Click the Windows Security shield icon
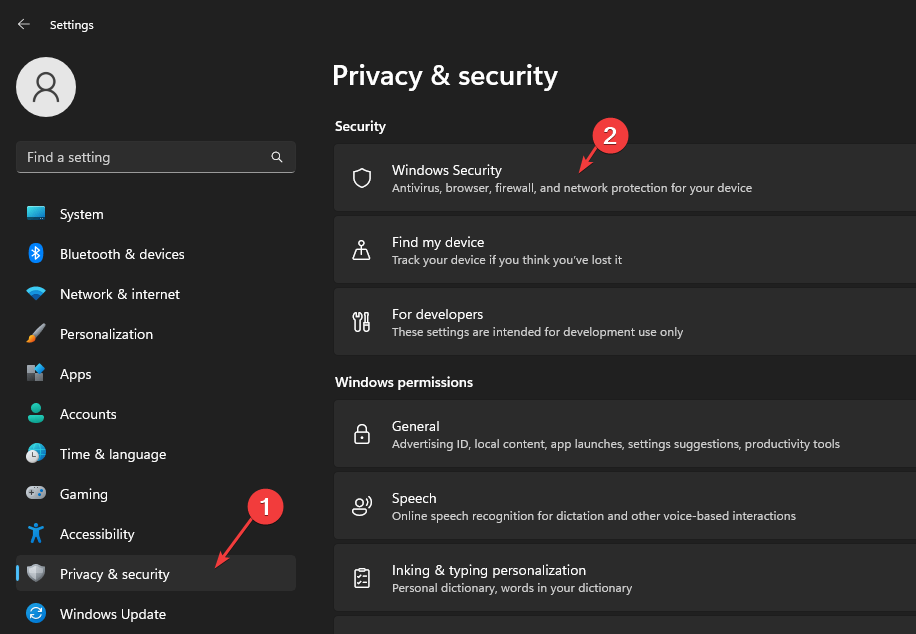Screen dimensions: 916x634 coord(362,178)
